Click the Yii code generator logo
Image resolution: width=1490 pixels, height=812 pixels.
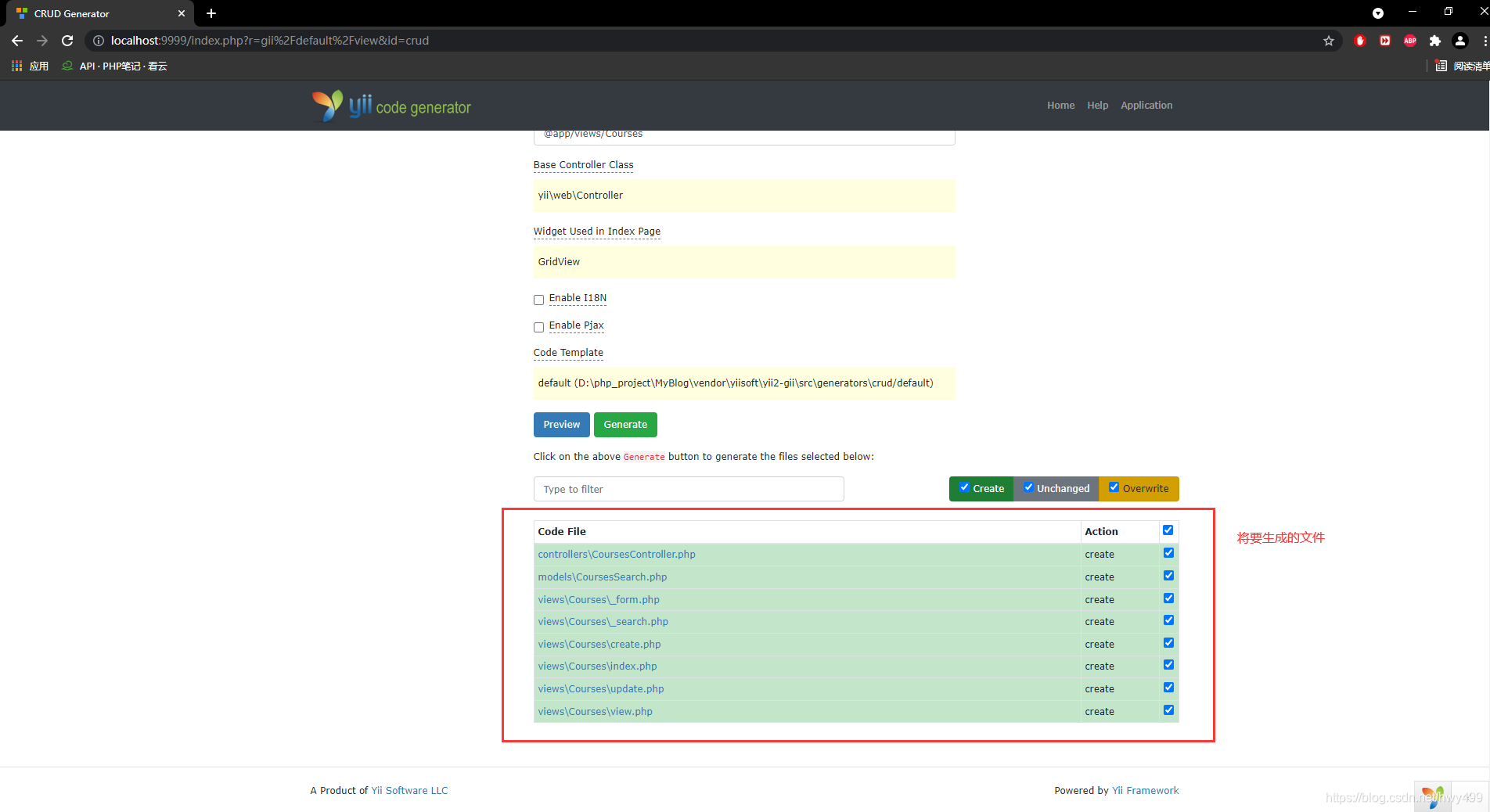pos(391,106)
